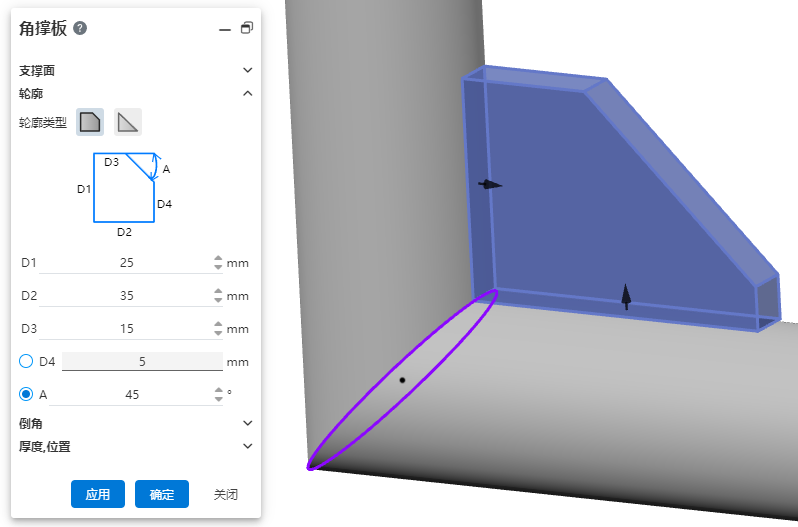Expand the 倒角 section

click(247, 423)
